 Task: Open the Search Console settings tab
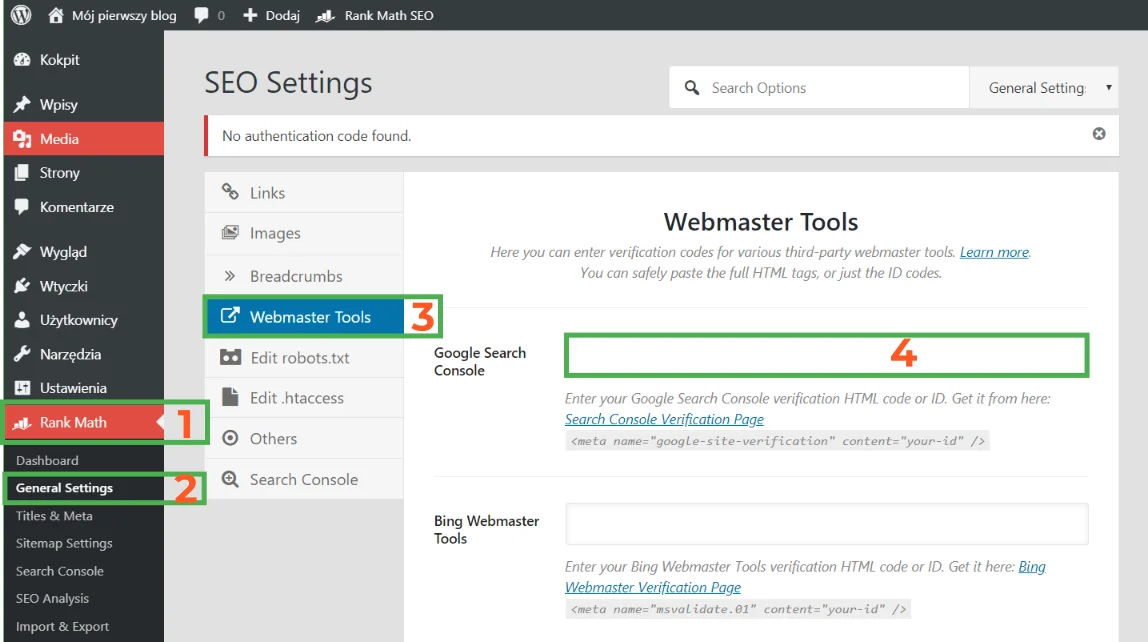tap(304, 479)
